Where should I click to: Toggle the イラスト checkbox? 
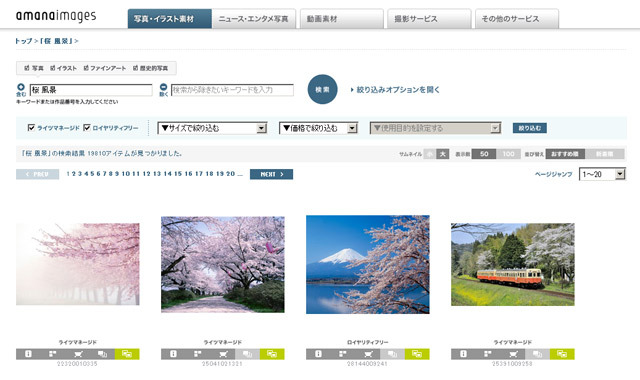coord(53,68)
